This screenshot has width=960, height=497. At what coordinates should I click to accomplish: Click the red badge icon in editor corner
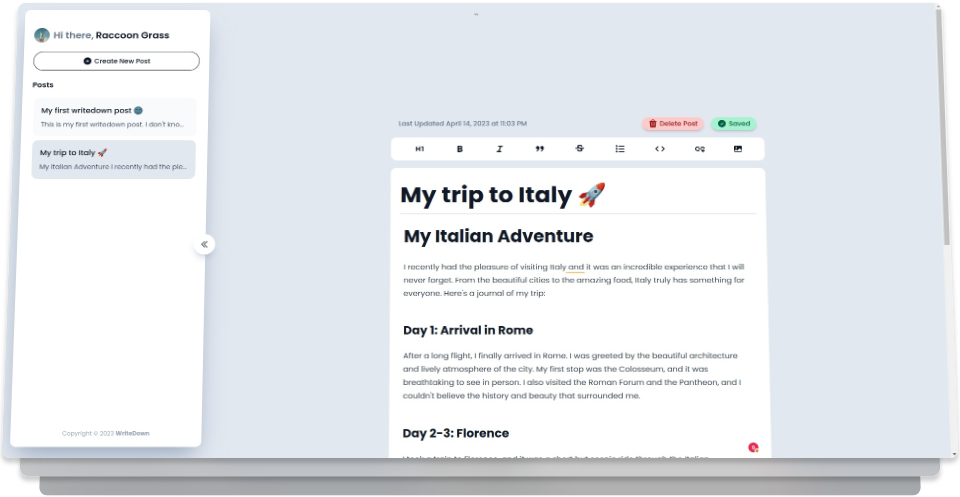pos(753,447)
